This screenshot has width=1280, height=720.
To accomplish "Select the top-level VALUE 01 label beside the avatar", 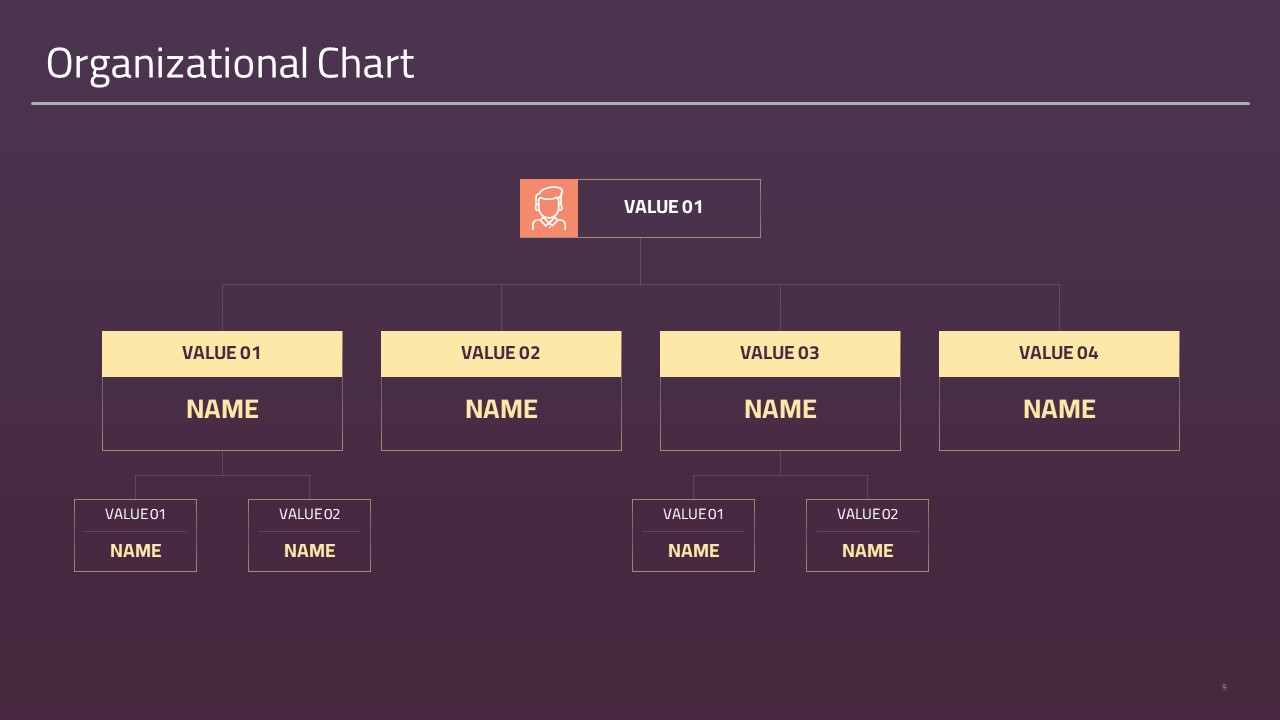I will [663, 207].
